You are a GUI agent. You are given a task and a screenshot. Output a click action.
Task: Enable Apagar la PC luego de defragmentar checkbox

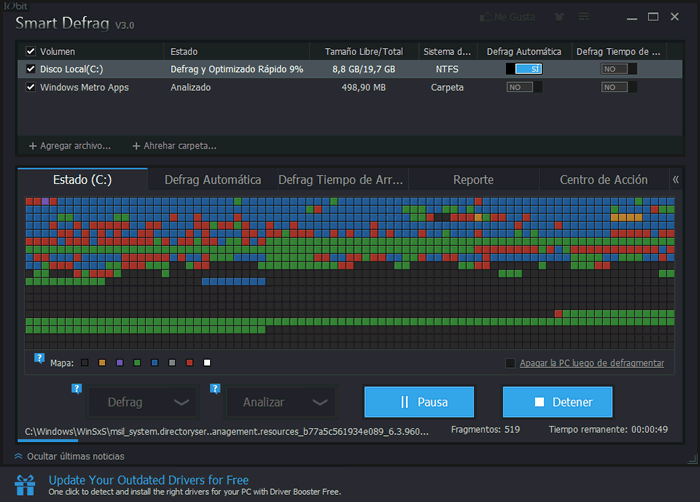tap(510, 363)
